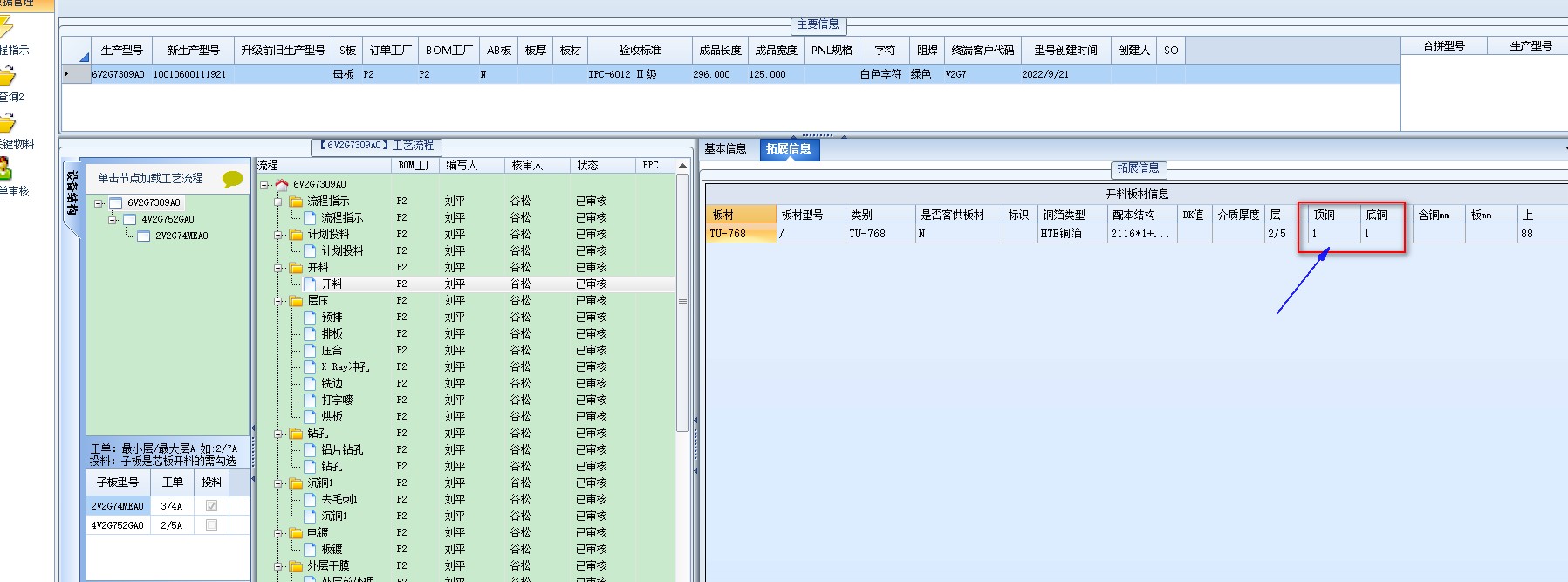Click the 3/4A work order cell
1568x582 pixels.
(x=172, y=506)
